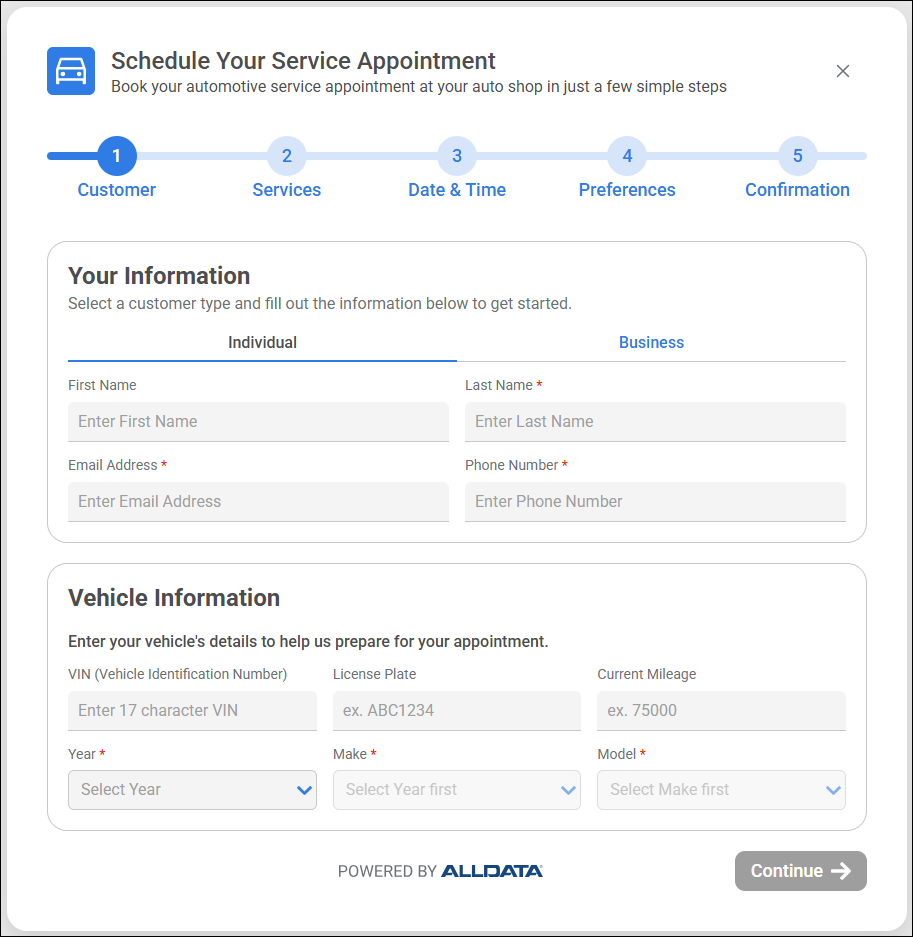Click the License Plate input

457,711
